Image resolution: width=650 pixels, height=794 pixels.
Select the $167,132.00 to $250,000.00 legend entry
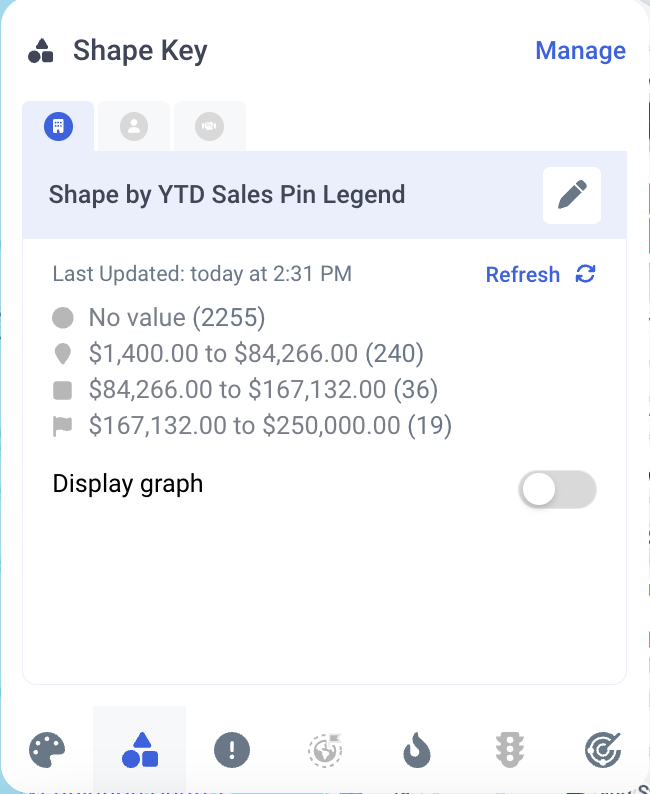(270, 426)
